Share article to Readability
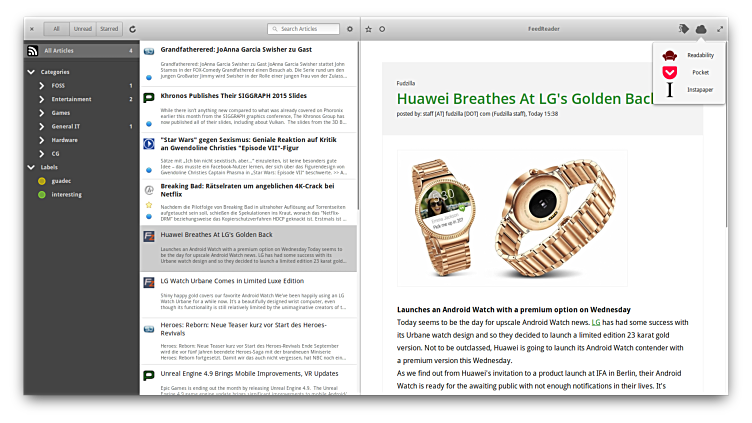This screenshot has height=423, width=752. tap(689, 55)
